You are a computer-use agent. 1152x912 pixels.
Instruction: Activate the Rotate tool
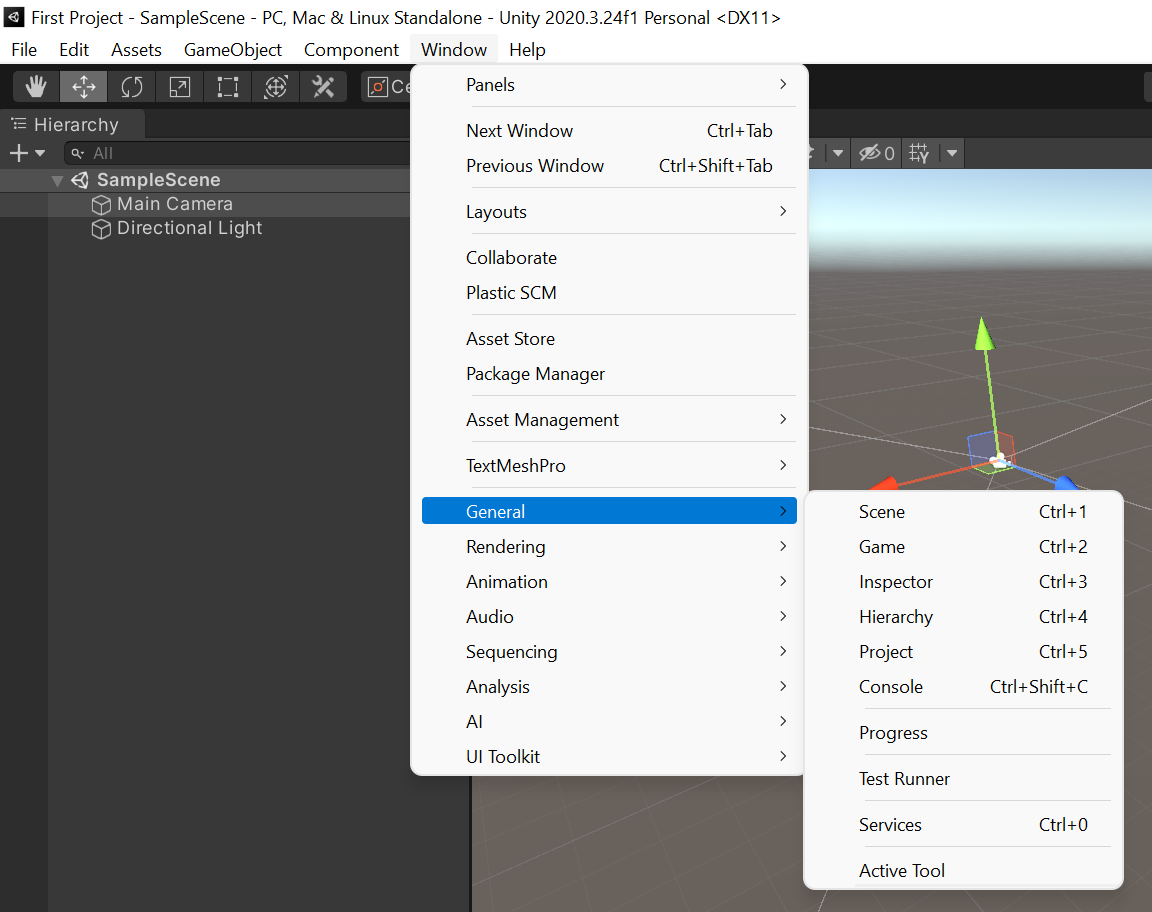(x=131, y=87)
